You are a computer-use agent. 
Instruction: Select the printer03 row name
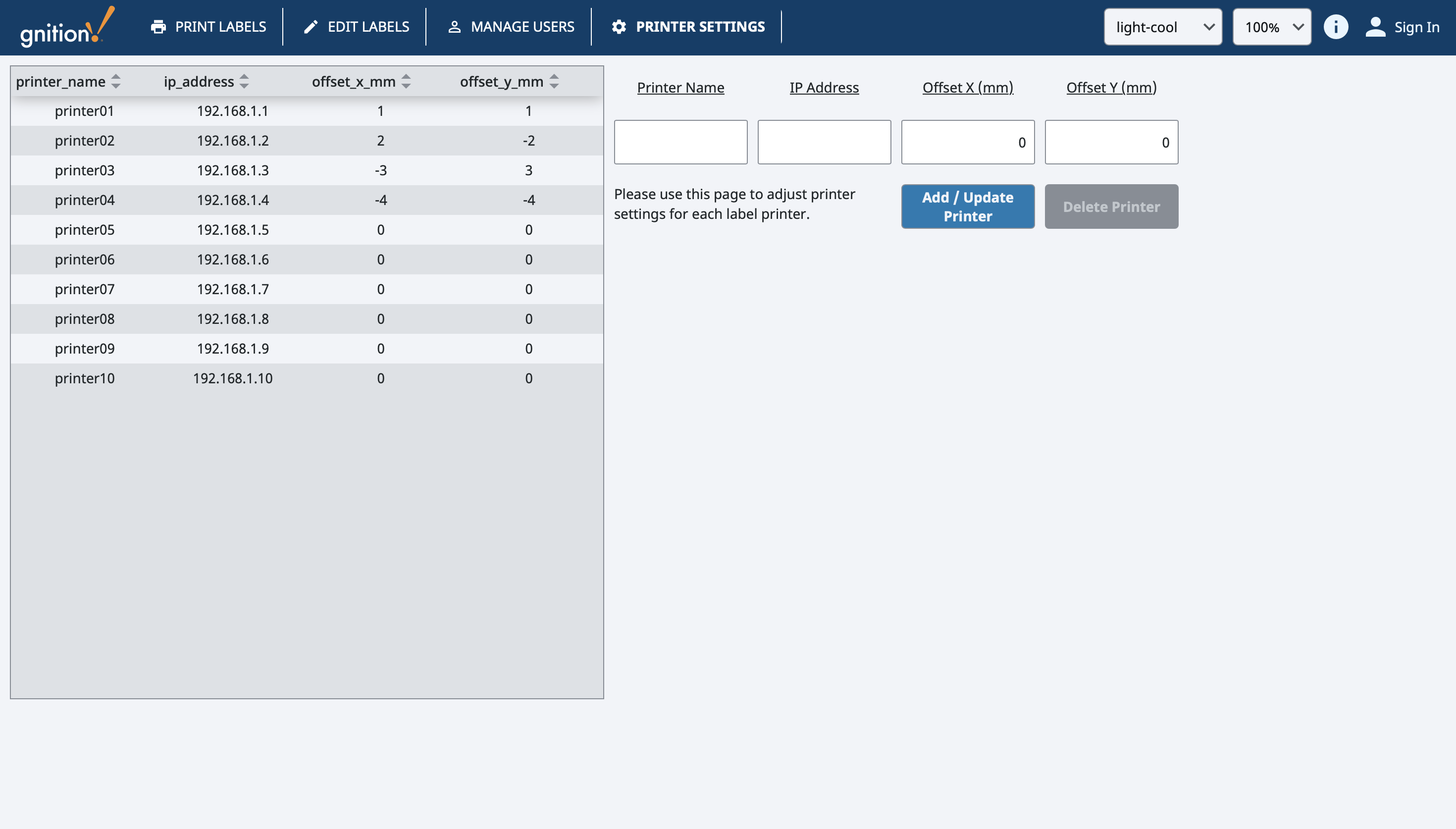click(84, 170)
